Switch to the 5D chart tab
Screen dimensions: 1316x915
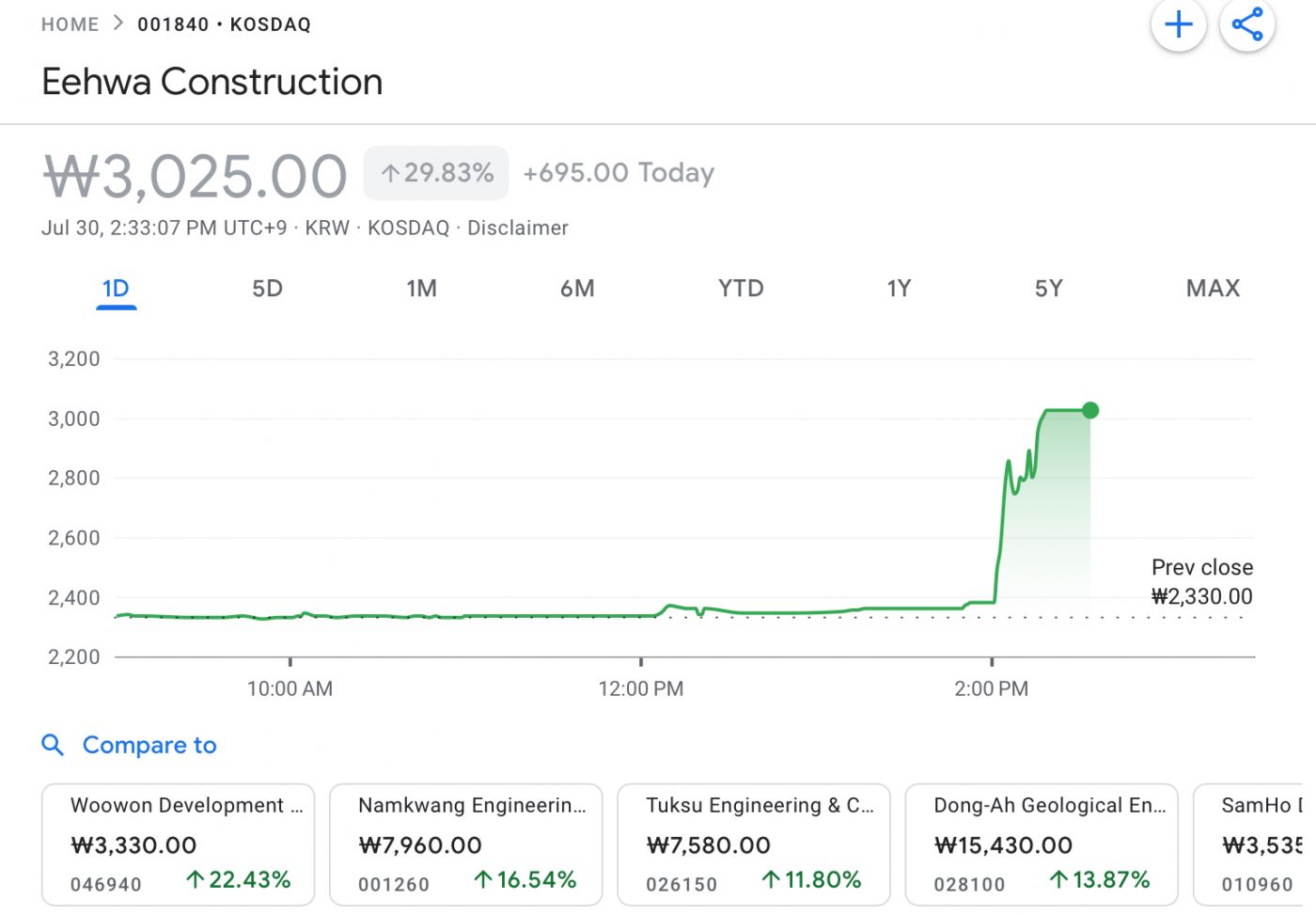pos(267,289)
